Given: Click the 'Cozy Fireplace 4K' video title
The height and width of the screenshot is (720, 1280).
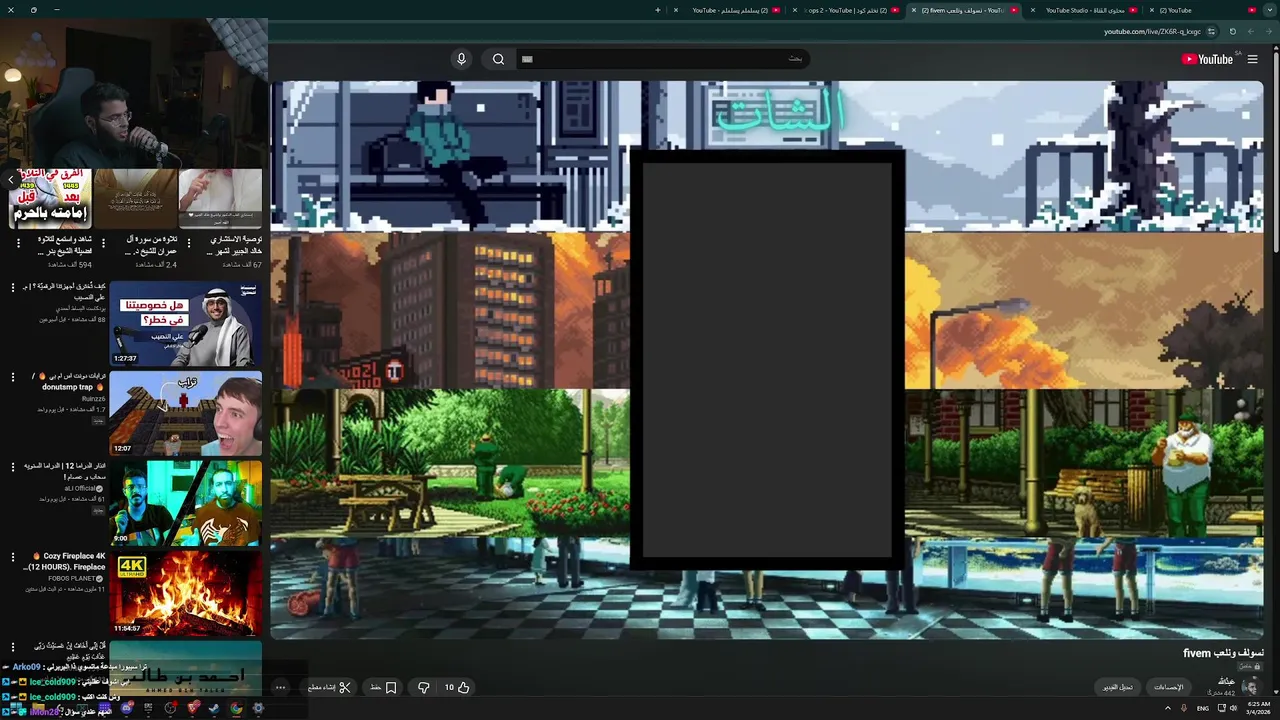Looking at the screenshot, I should tap(64, 561).
